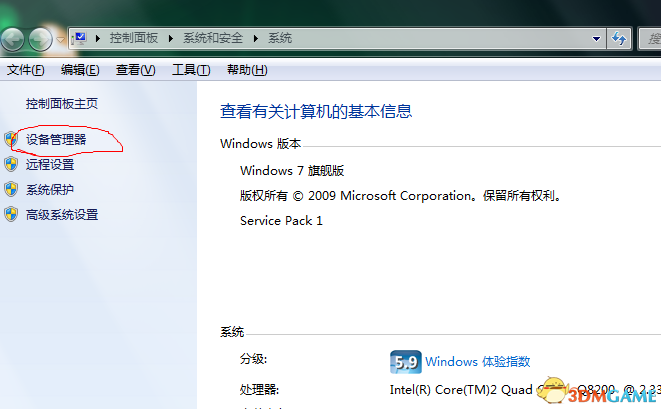Open the 帮助(H) menu
661x409 pixels.
[x=247, y=70]
